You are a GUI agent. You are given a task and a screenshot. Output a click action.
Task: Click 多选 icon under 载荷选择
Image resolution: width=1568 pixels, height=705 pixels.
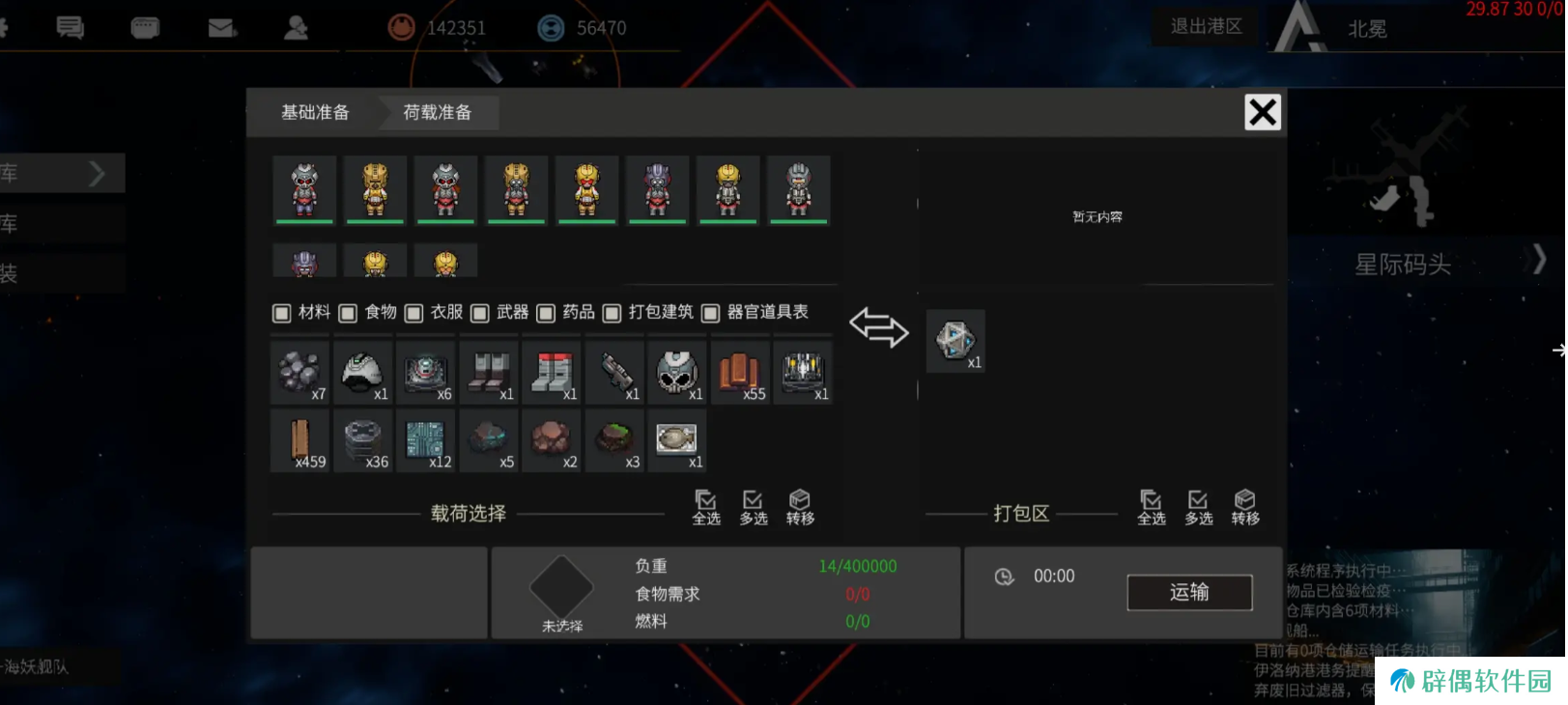[x=753, y=507]
